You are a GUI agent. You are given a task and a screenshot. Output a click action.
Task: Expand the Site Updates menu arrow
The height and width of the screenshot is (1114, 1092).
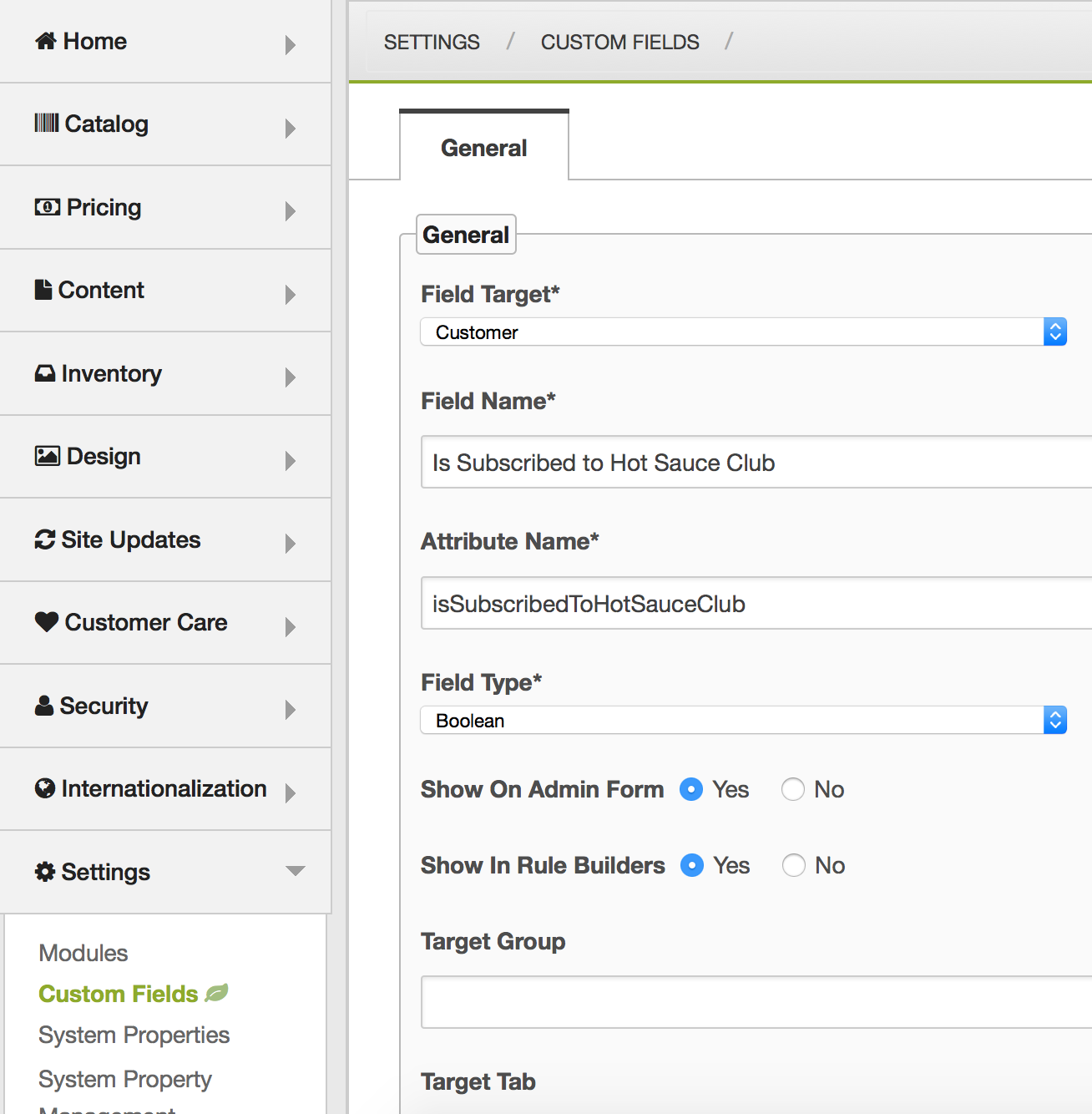[x=291, y=543]
